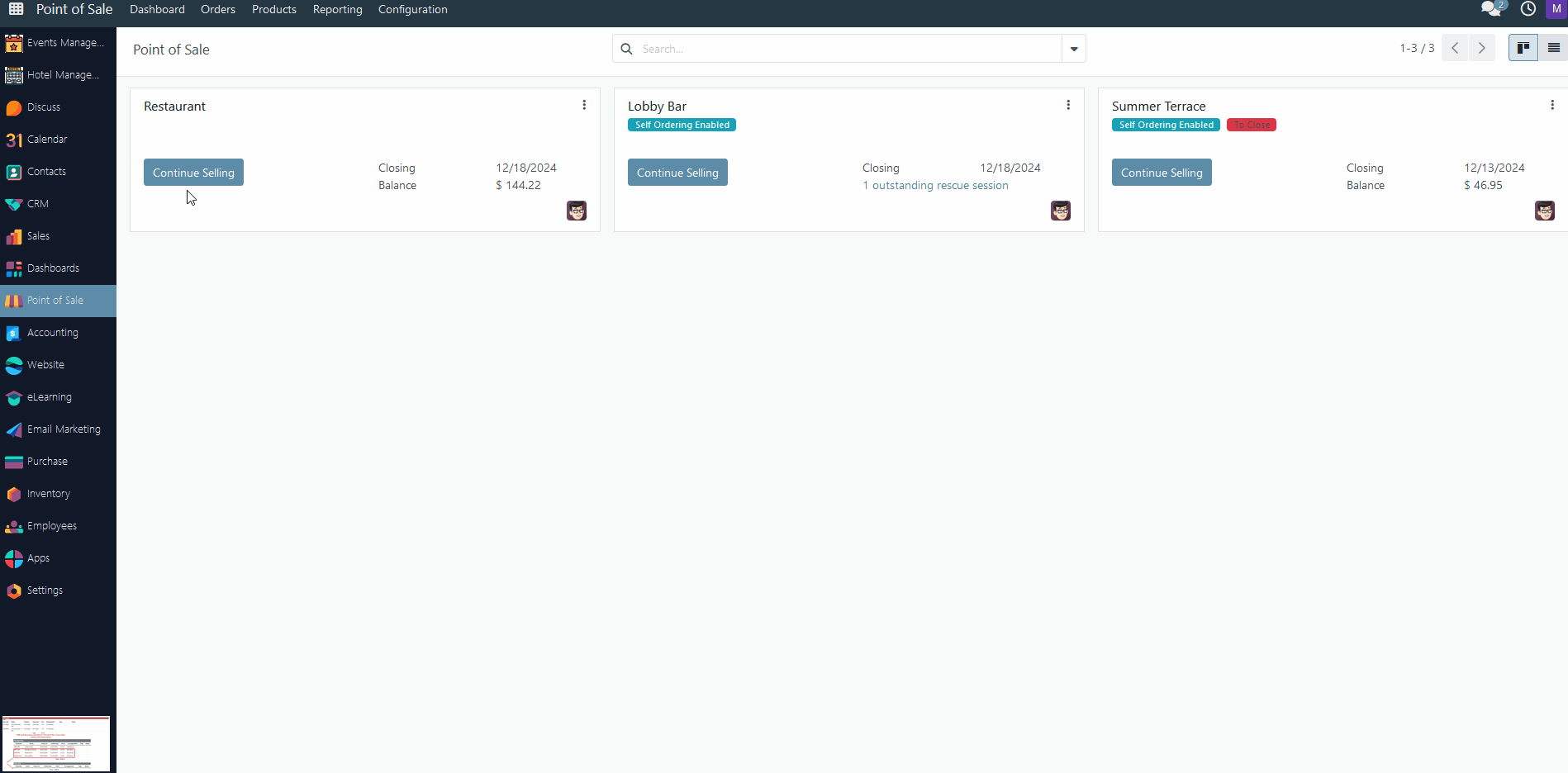Open the home apps grid icon
Screen dimensions: 1568x773
pyautogui.click(x=16, y=9)
